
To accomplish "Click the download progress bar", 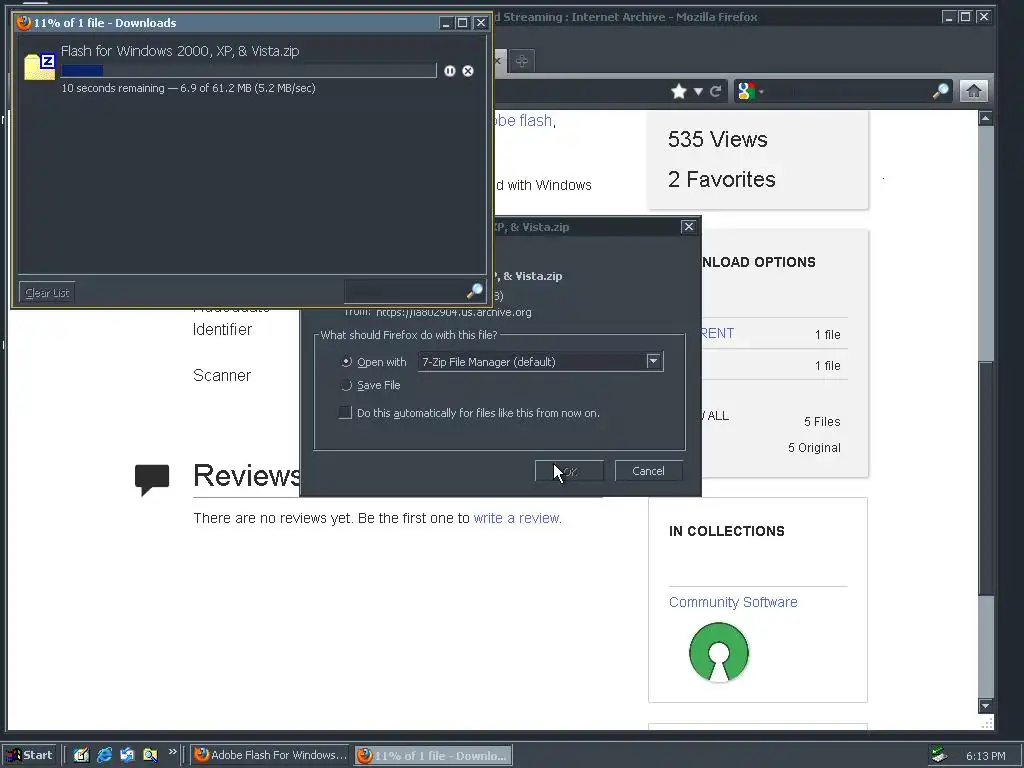I will (x=248, y=71).
